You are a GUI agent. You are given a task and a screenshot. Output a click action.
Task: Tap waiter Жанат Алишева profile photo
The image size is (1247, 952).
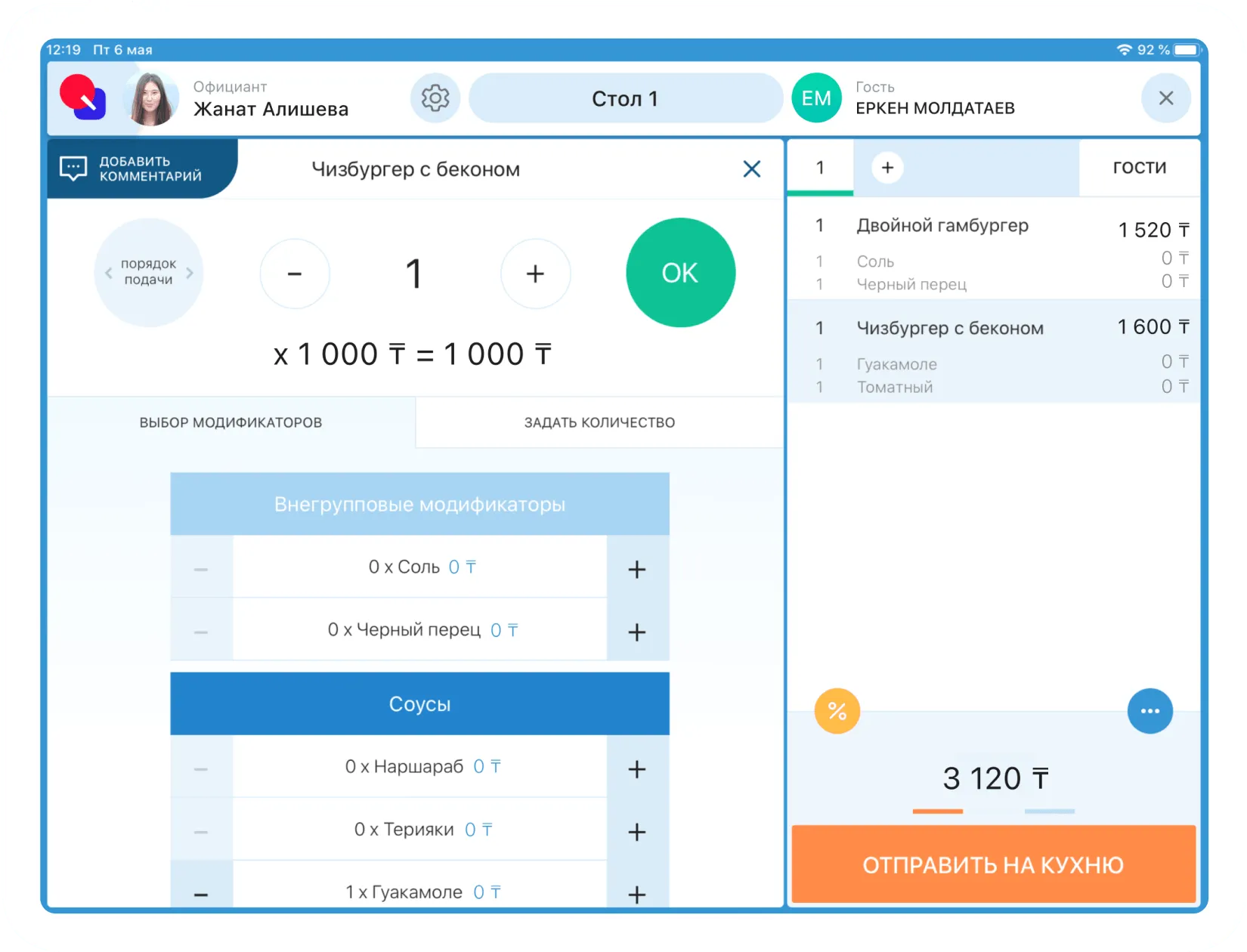(x=151, y=99)
